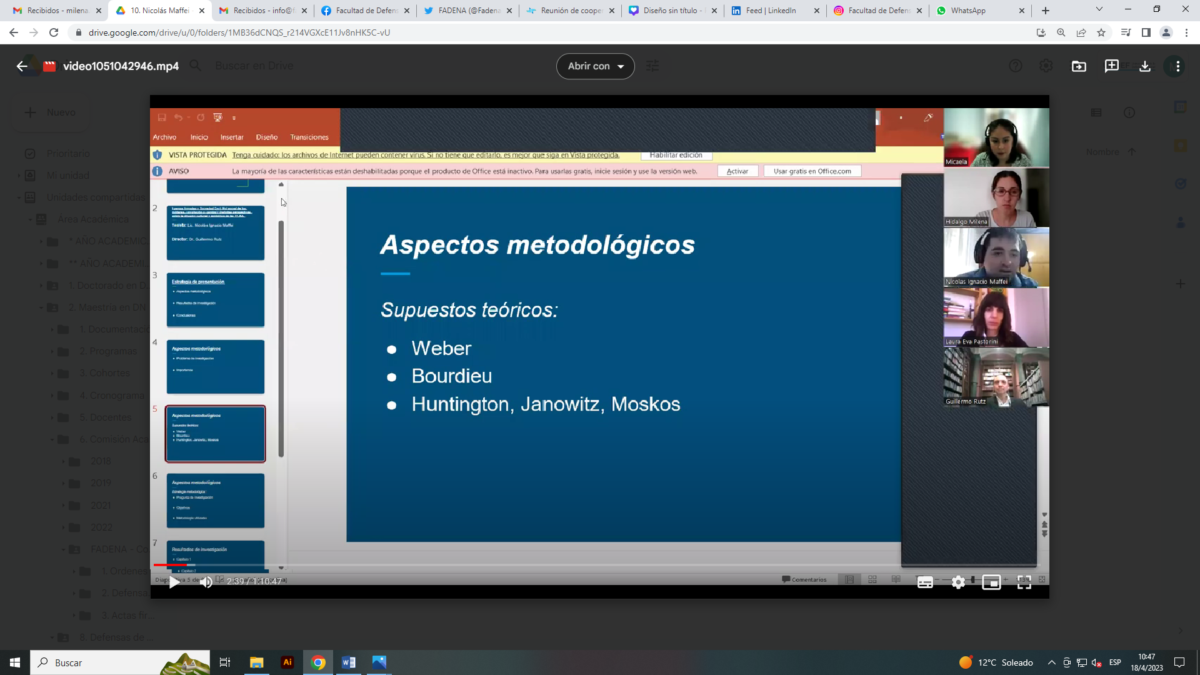
Task: Enter fullscreen video mode
Action: coord(1024,582)
